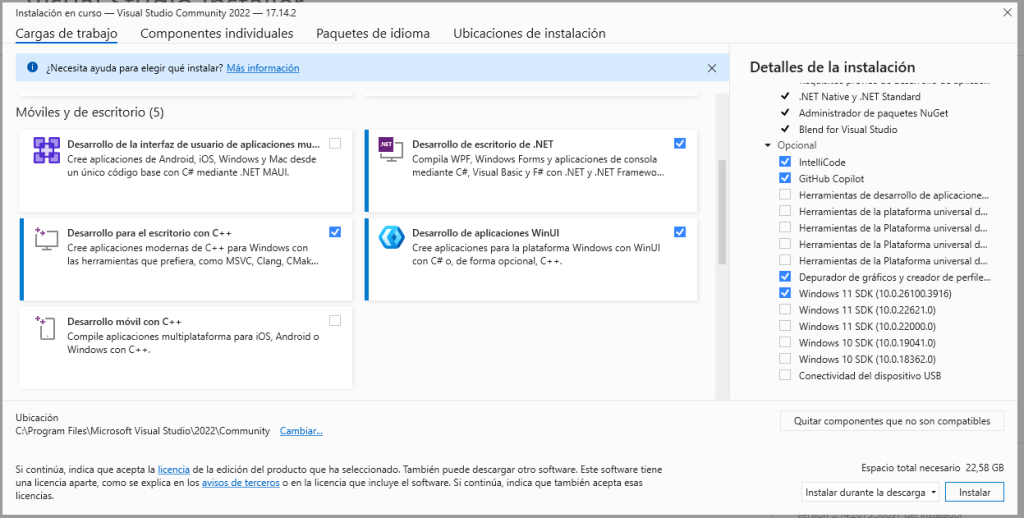The image size is (1024, 518).
Task: Click the WinUI application development icon
Action: point(390,239)
